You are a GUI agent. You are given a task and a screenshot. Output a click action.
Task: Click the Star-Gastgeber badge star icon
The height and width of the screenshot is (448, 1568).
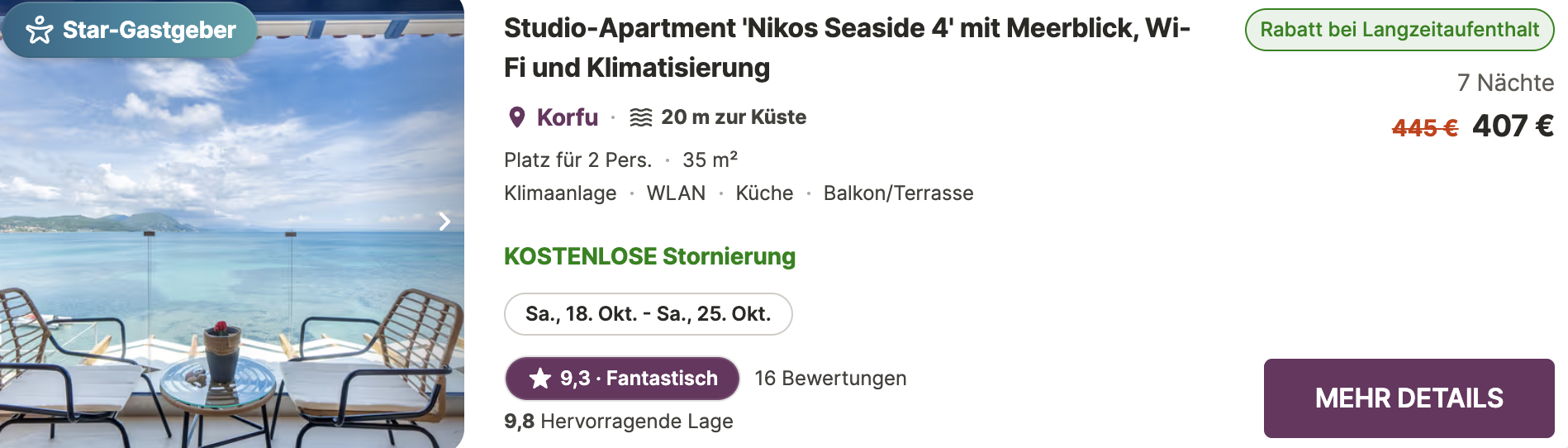pos(40,31)
